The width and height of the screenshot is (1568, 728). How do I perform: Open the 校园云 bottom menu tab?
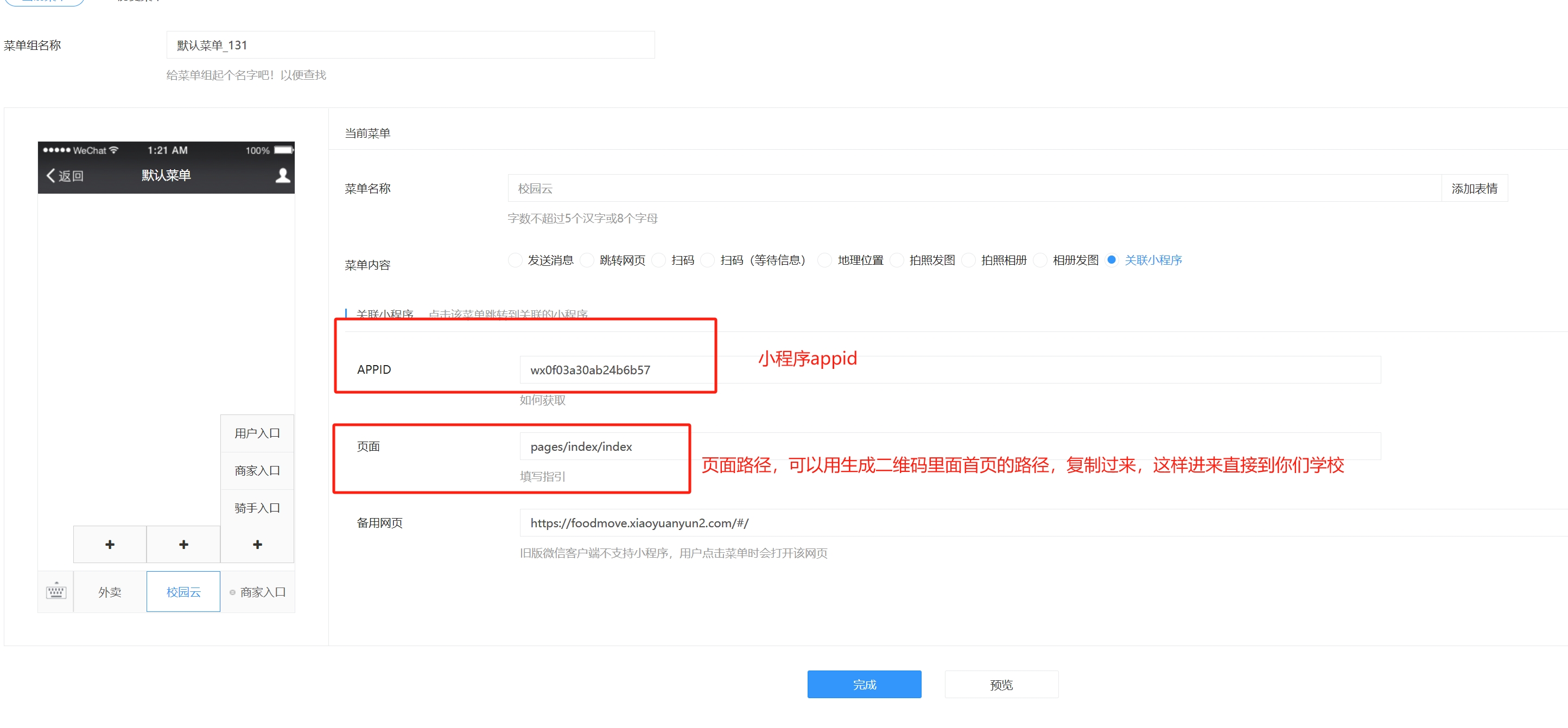183,592
